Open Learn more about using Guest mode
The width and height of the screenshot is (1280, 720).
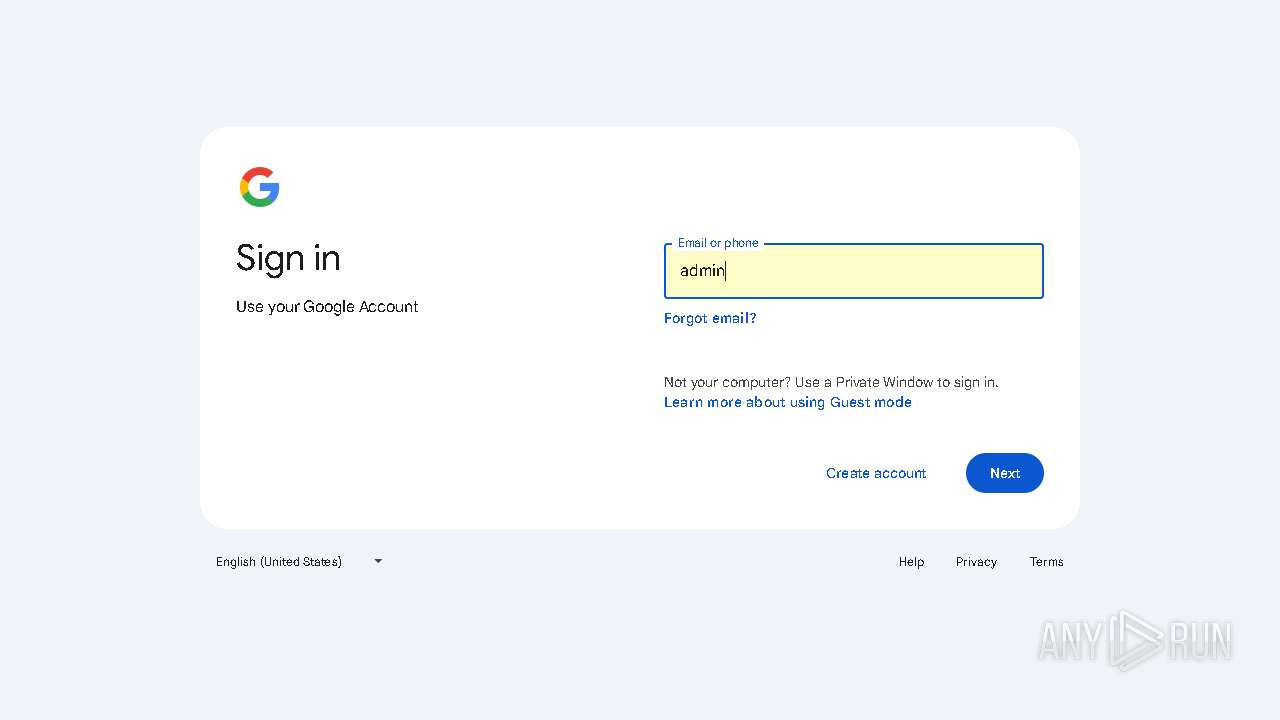click(788, 402)
